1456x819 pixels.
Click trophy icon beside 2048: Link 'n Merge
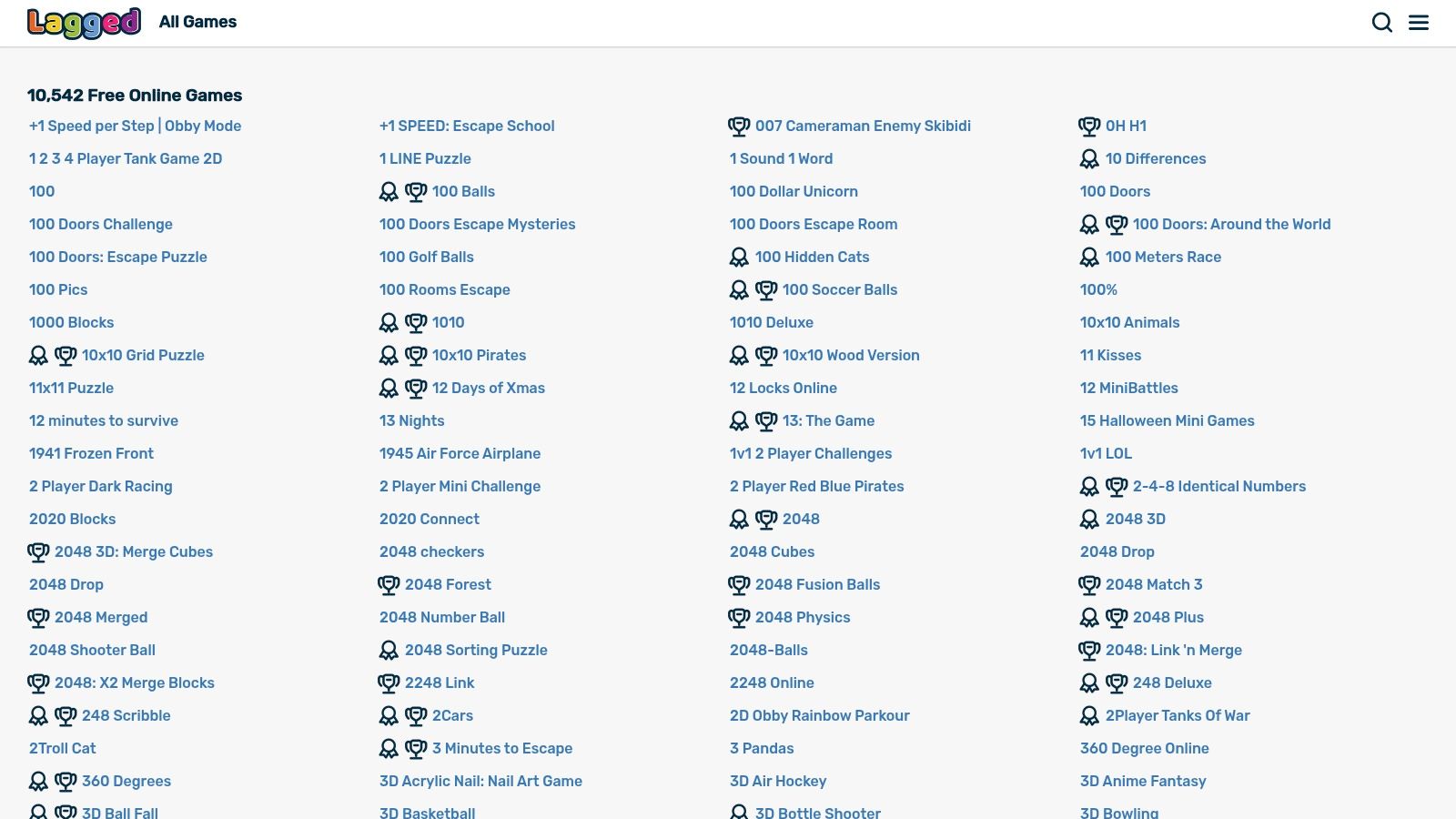point(1089,651)
